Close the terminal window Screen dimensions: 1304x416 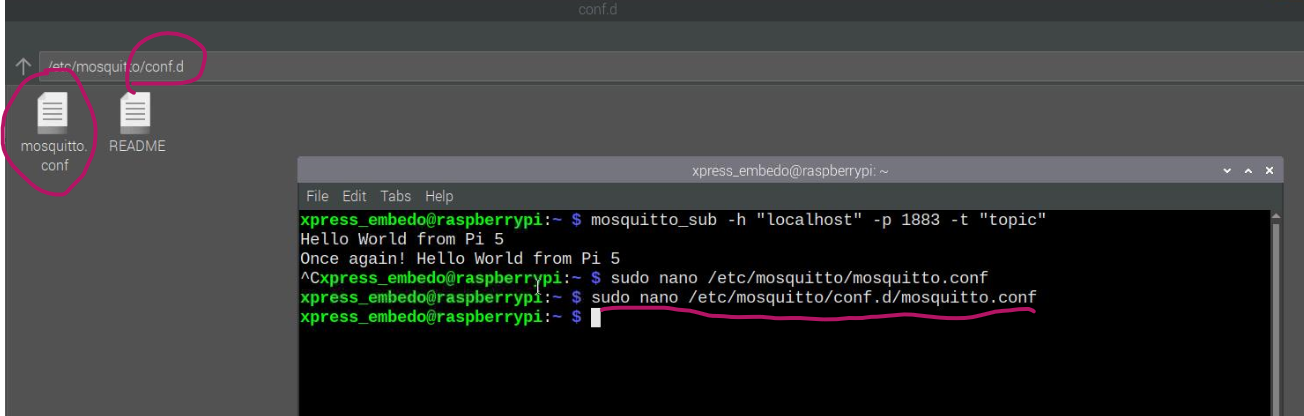coord(1269,171)
